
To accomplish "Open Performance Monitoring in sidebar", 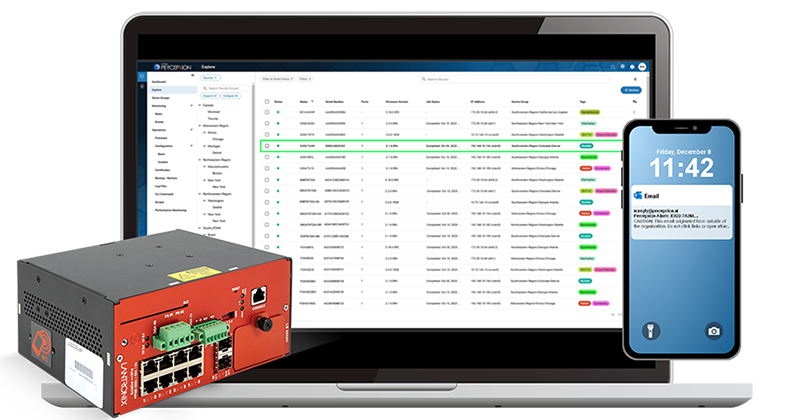I will [170, 210].
